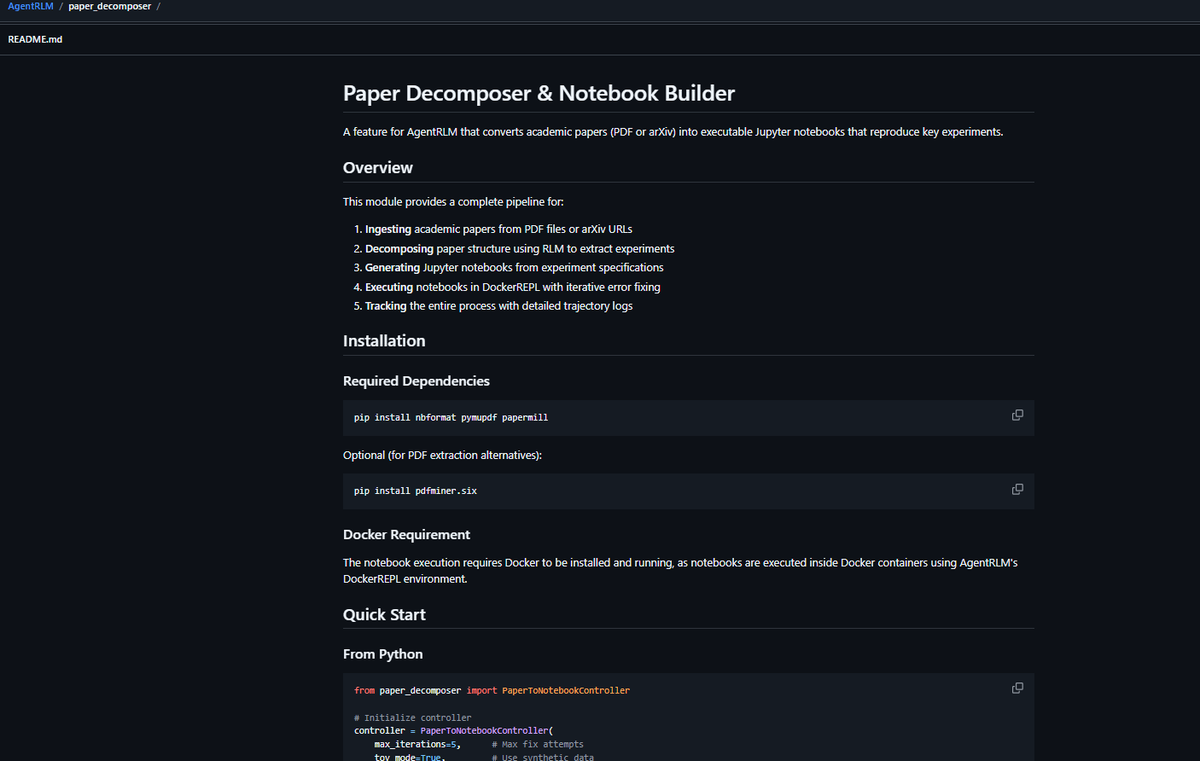Click the import PaperToNotebookController code line
The height and width of the screenshot is (761, 1200).
(492, 690)
